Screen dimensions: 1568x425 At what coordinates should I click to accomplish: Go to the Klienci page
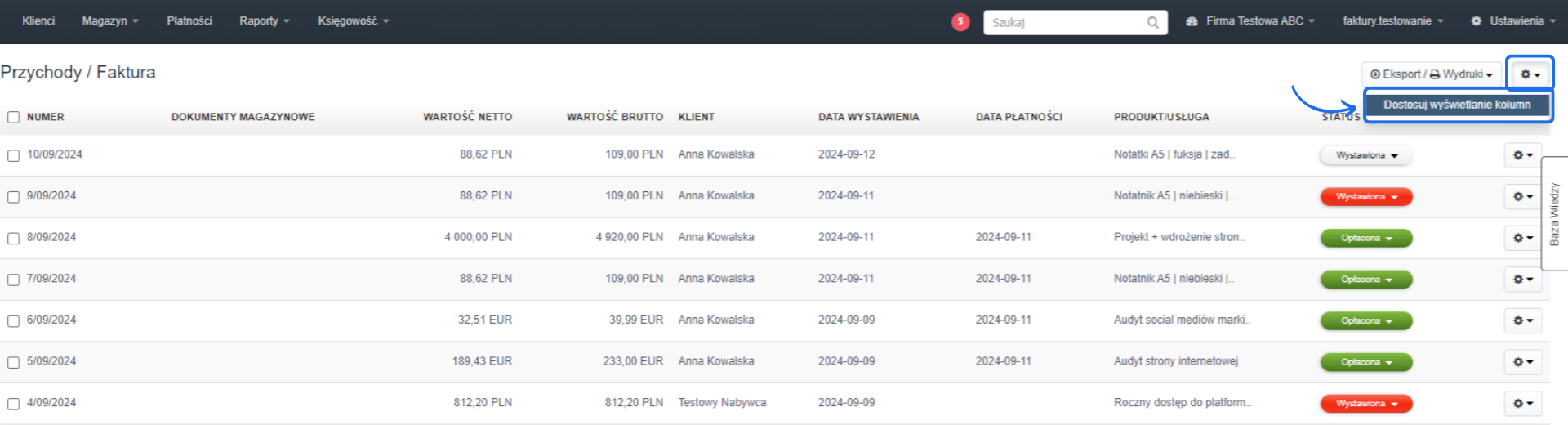(38, 21)
